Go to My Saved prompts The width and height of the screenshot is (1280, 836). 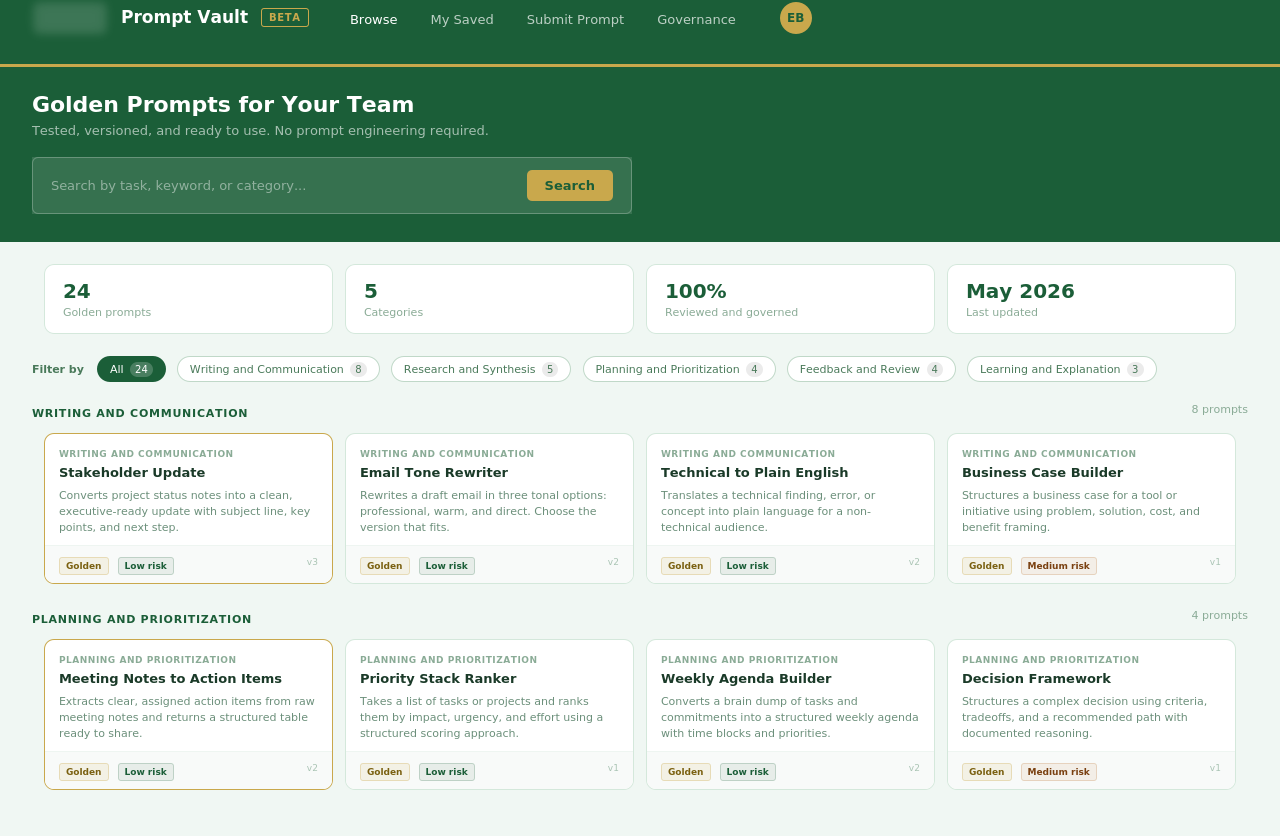[462, 19]
